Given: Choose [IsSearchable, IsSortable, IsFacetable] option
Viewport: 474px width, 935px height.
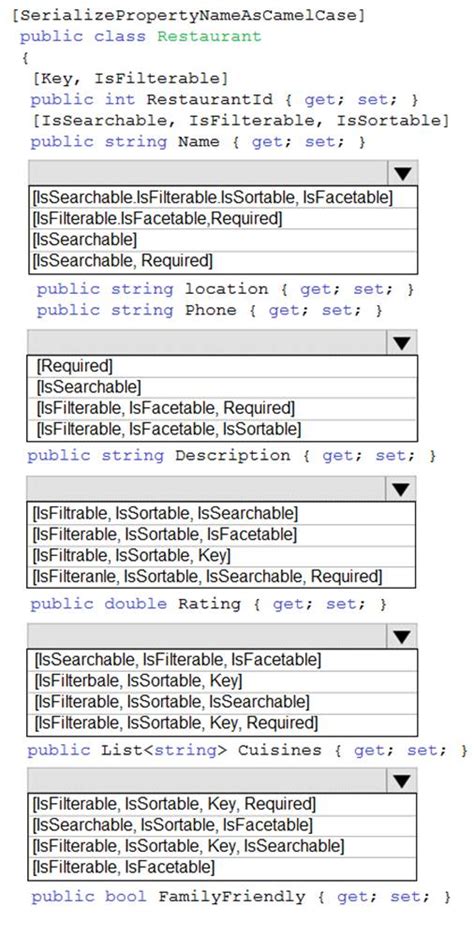Looking at the screenshot, I should coord(222,825).
